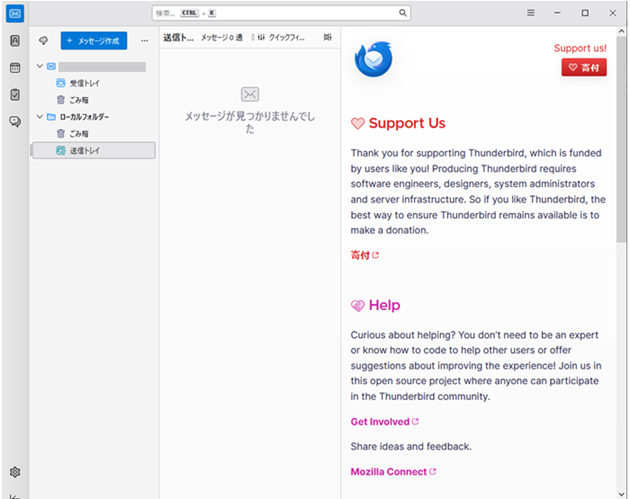Open the Tasks space
The image size is (630, 499).
point(15,95)
